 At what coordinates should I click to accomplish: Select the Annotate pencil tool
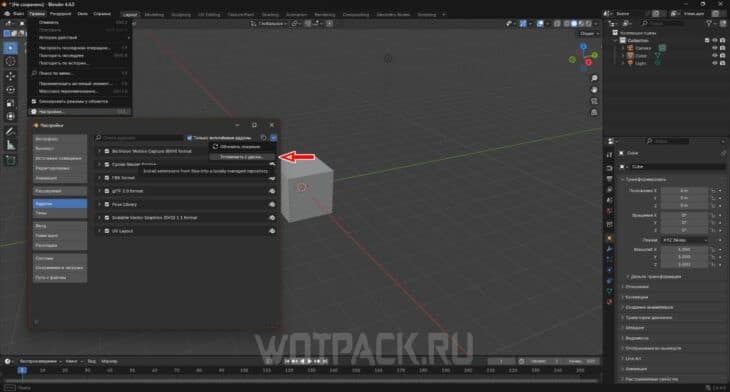10,132
